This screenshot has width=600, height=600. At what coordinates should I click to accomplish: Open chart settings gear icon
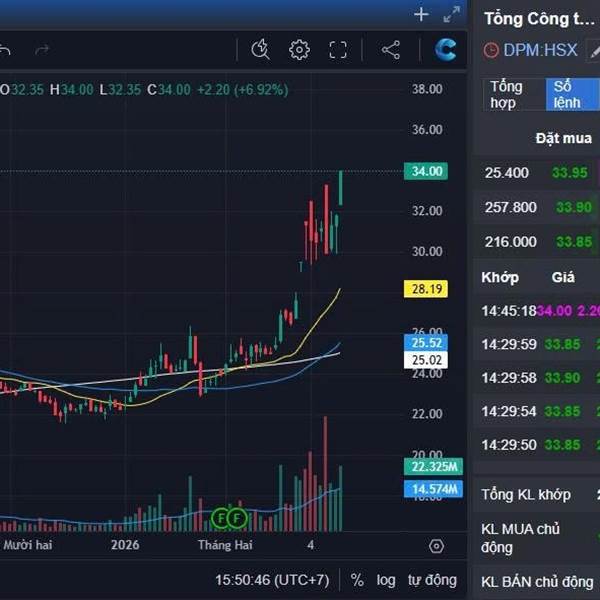coord(299,50)
